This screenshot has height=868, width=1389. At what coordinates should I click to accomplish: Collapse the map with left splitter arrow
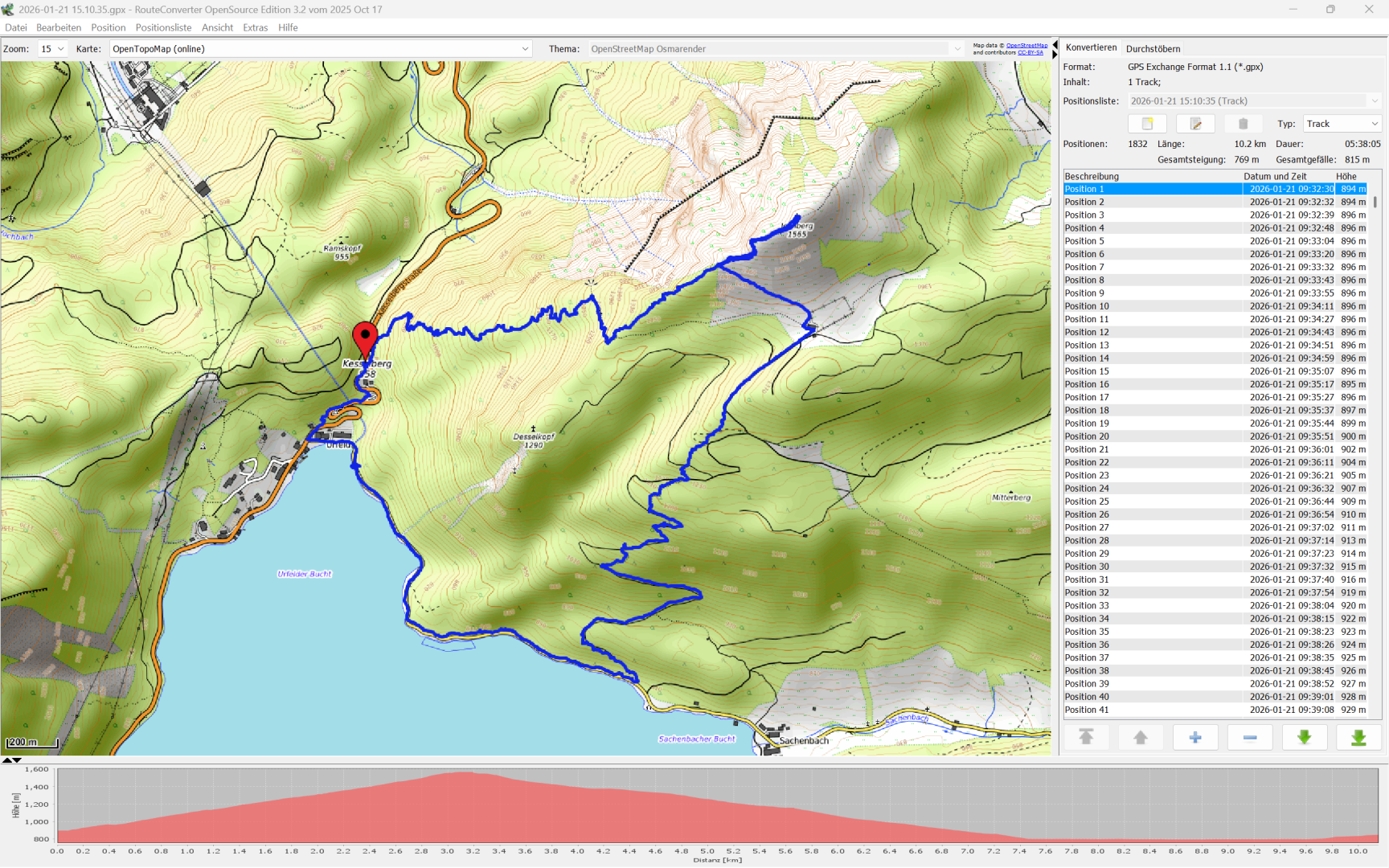1055,45
